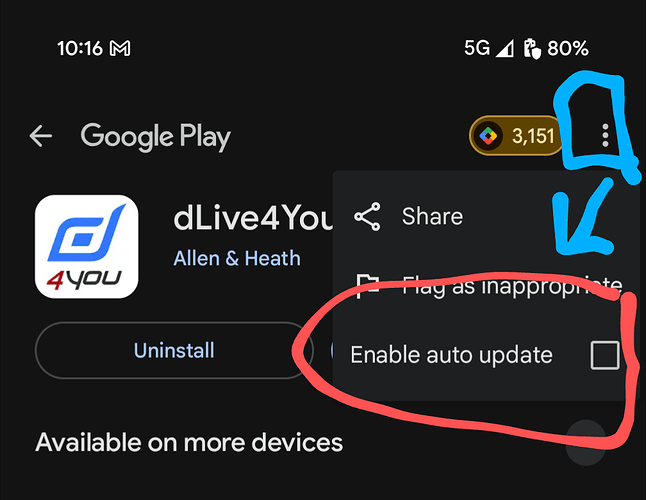Click the dLive4You app title

pos(253,218)
